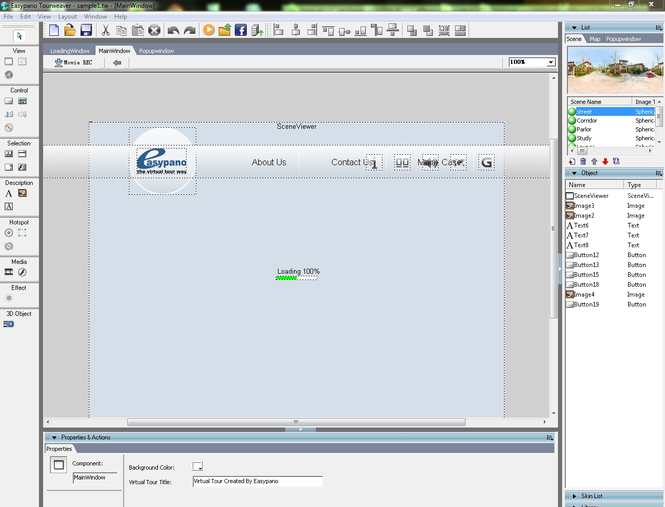Screen dimensions: 665x507
Task: Open a project with the folder icon
Action: (70, 30)
